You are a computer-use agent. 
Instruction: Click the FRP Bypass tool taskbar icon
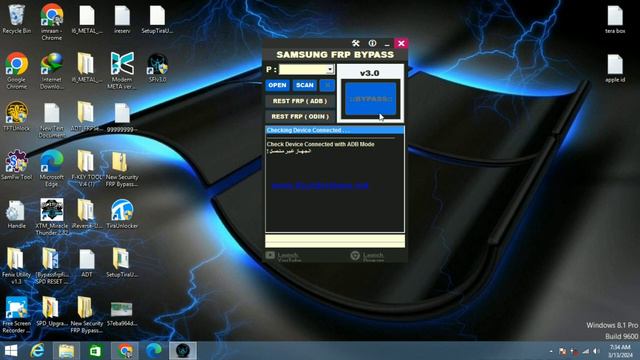click(x=183, y=351)
